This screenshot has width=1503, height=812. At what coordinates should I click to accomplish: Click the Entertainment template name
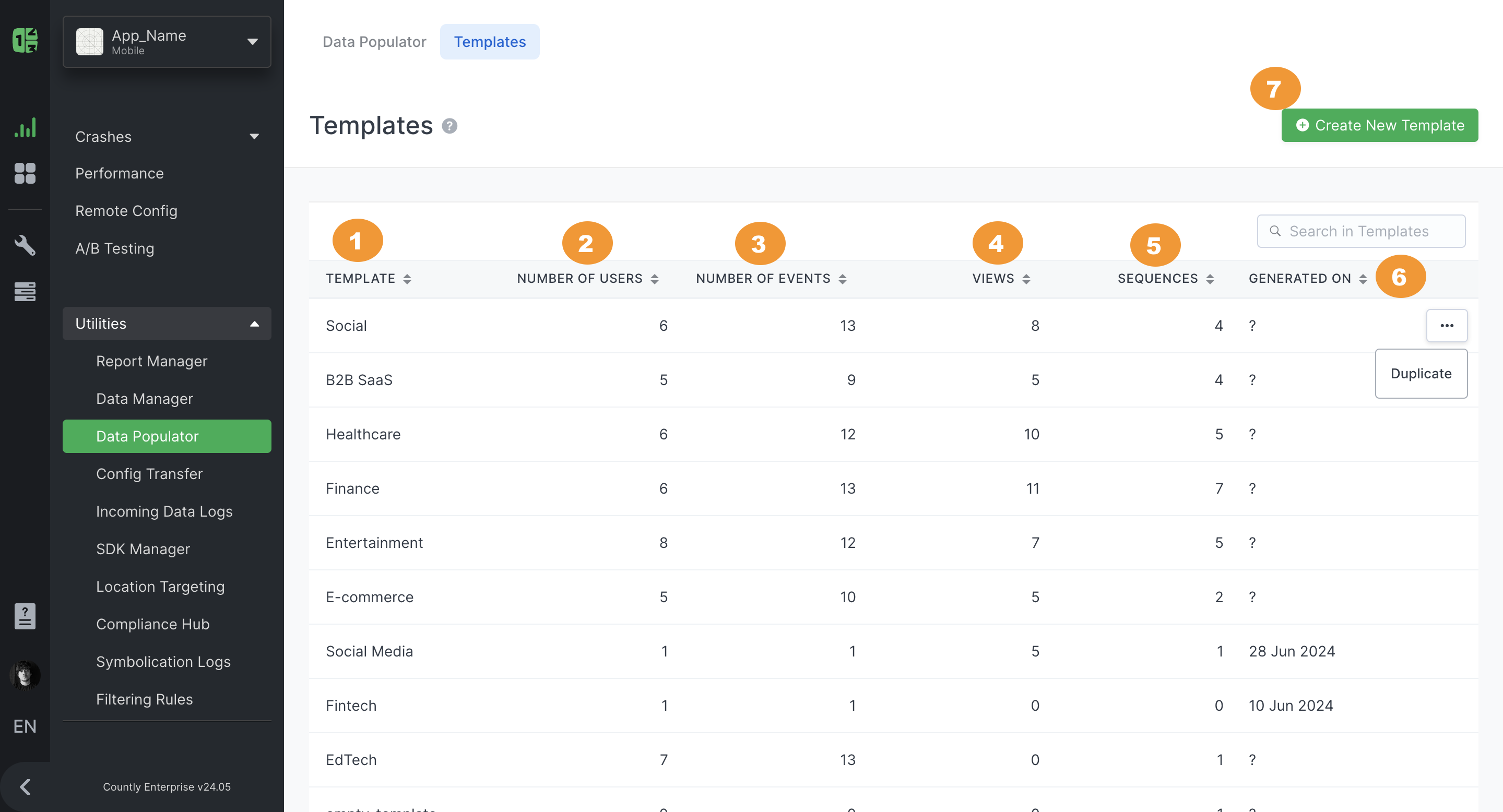coord(374,543)
